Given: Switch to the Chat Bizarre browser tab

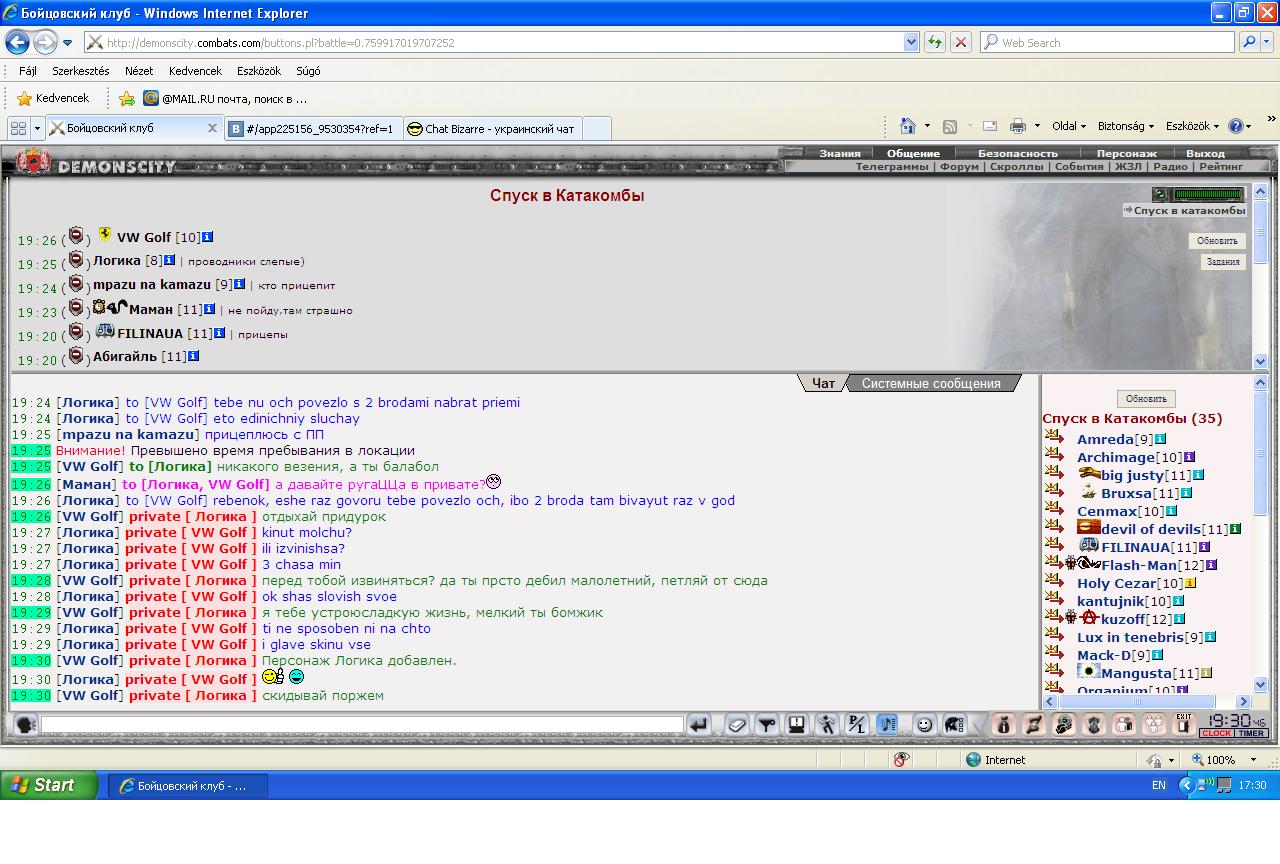Looking at the screenshot, I should (x=492, y=129).
